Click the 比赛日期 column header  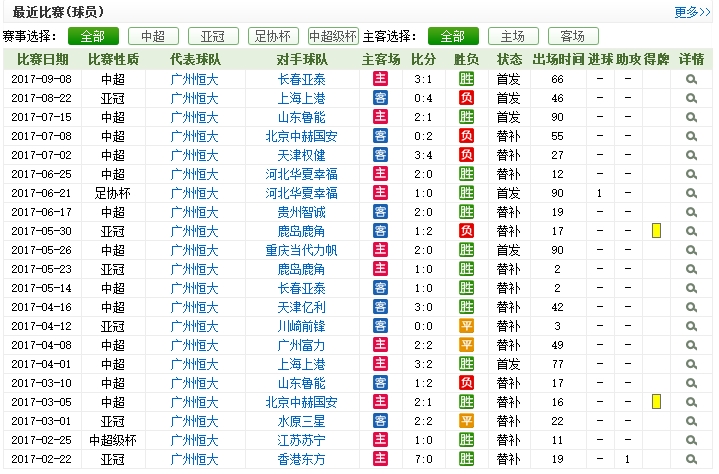[43, 59]
